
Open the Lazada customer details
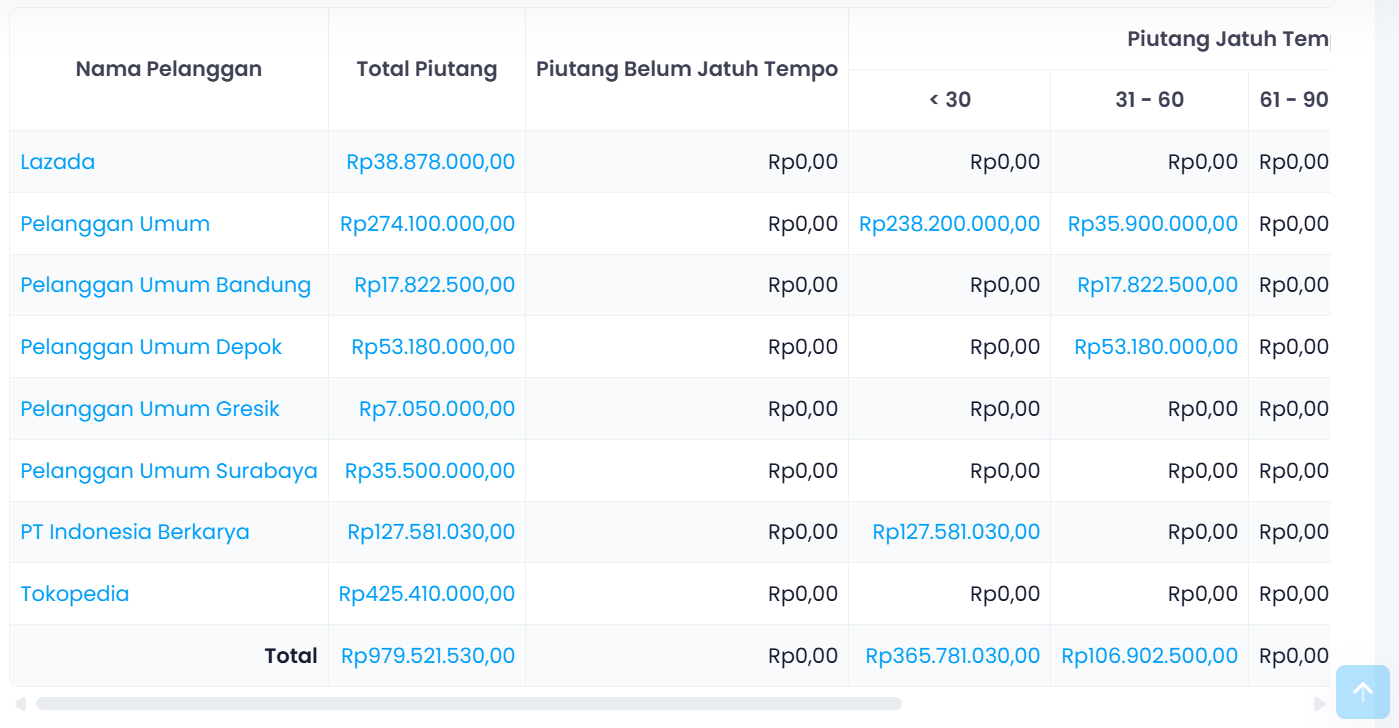pyautogui.click(x=57, y=161)
